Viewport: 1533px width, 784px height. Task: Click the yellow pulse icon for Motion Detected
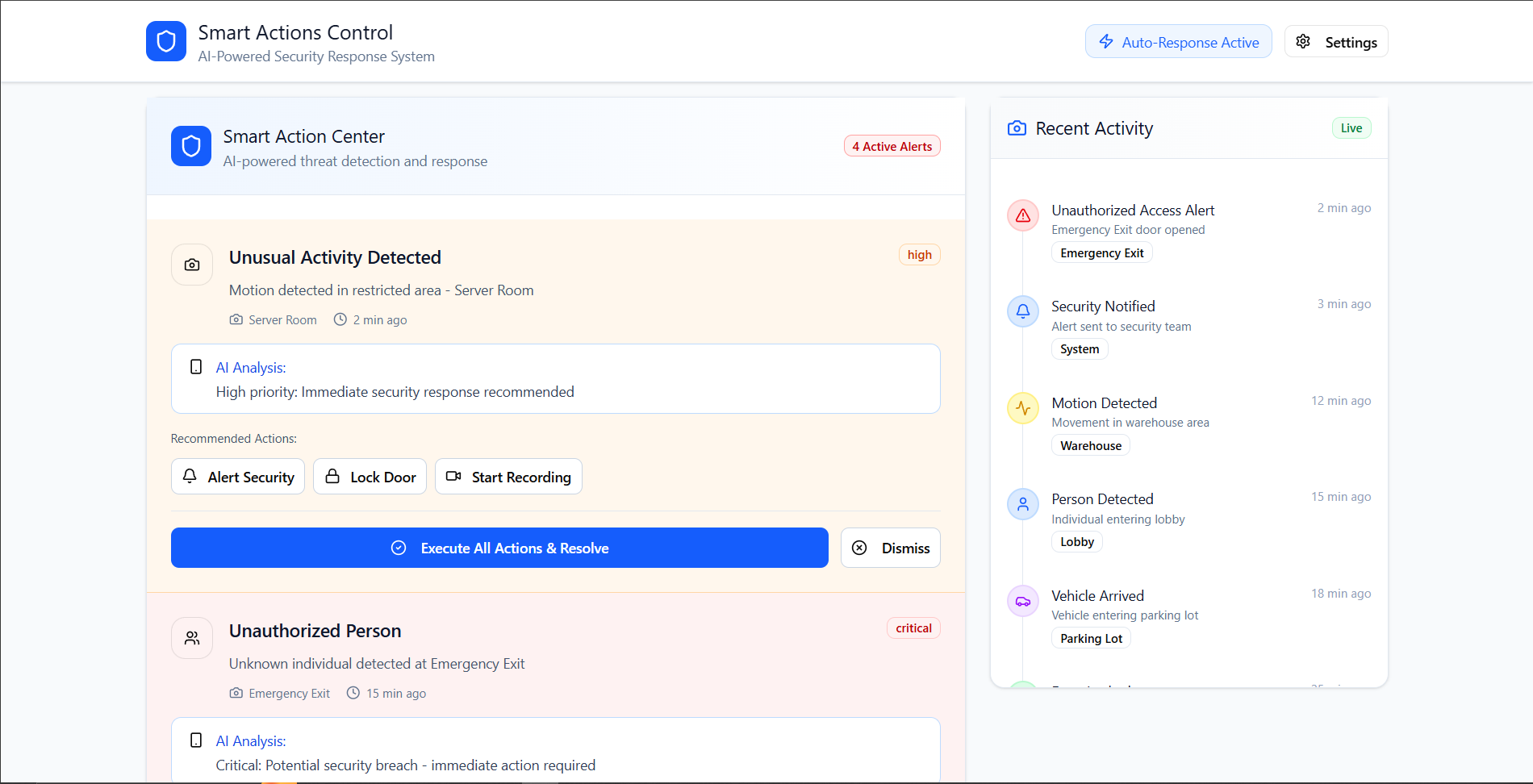pos(1023,408)
